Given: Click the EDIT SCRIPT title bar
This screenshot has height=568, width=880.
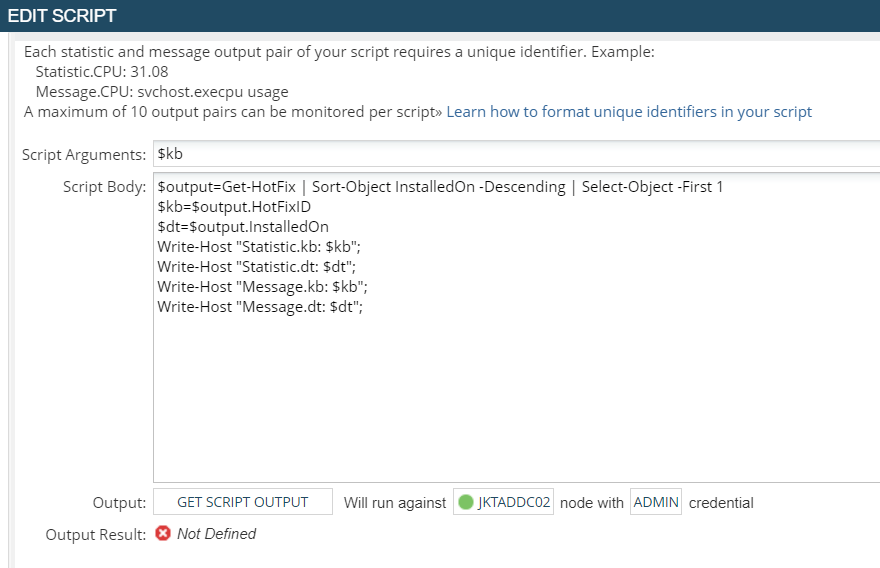Looking at the screenshot, I should point(440,16).
